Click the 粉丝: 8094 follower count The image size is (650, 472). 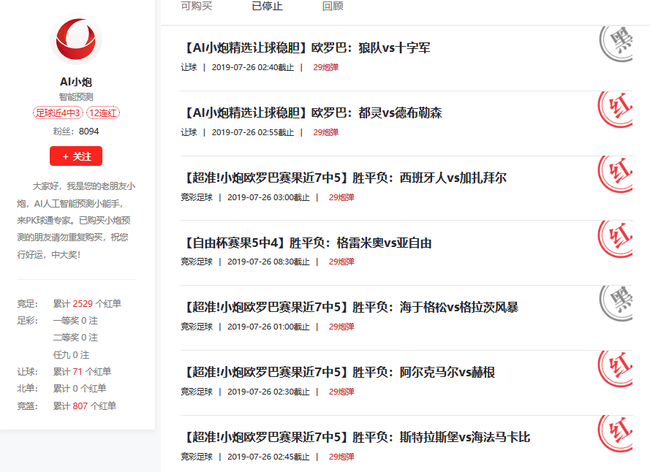pos(76,131)
